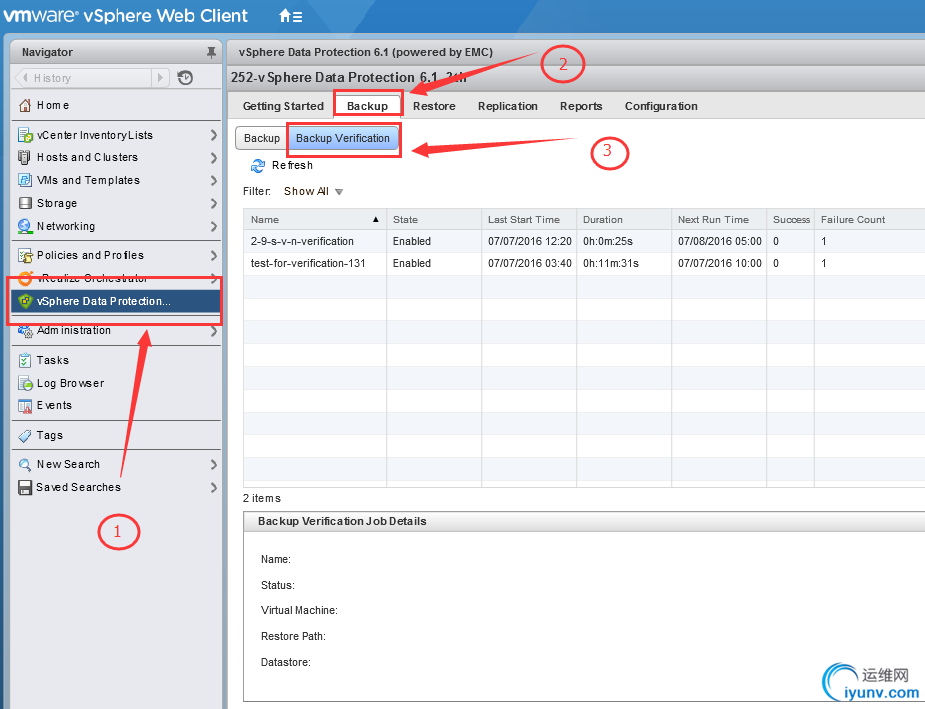Screen dimensions: 925x709
Task: Expand Hosts and Clusters chevron
Action: pos(214,158)
